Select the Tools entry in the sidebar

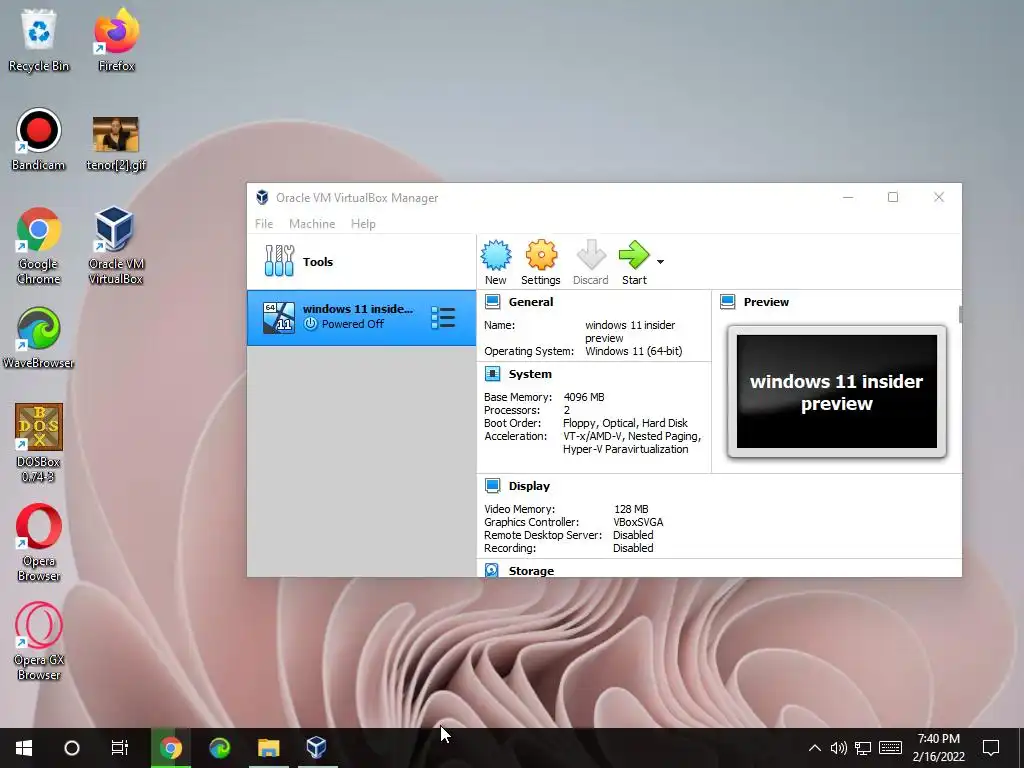[x=362, y=262]
